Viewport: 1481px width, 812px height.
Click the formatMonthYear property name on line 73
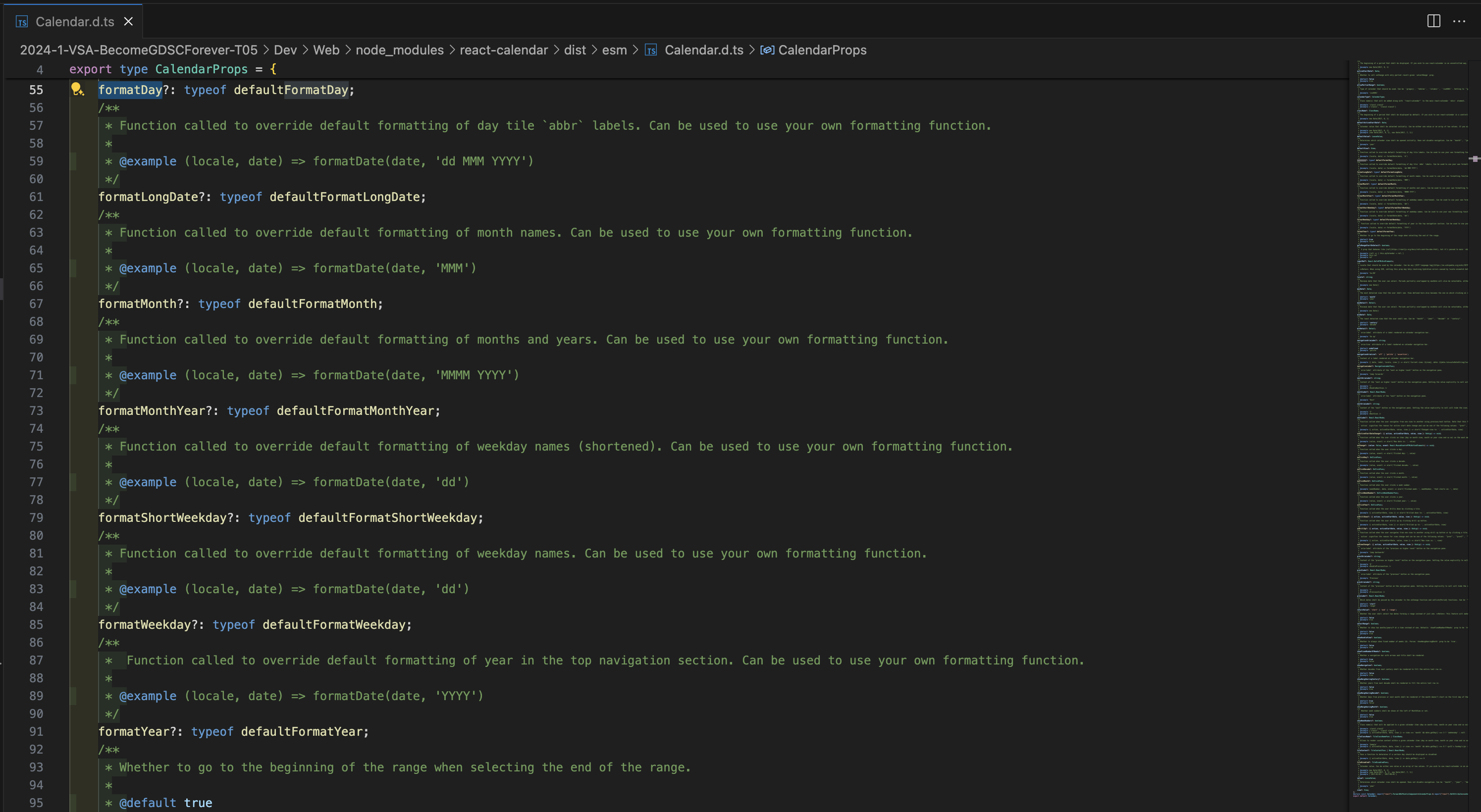(x=151, y=411)
